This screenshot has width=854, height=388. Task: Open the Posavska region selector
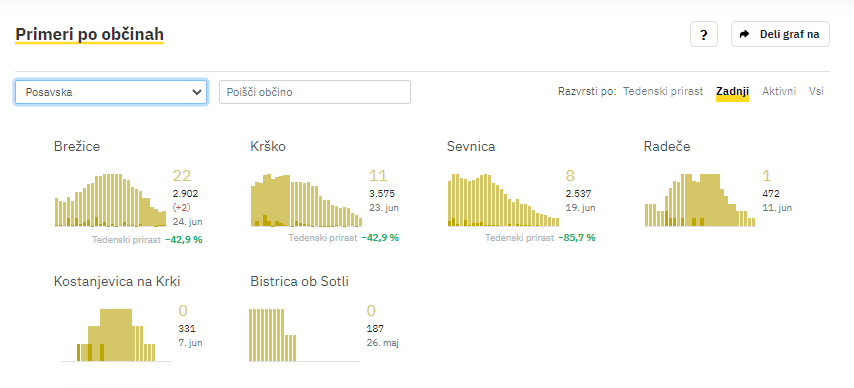coord(111,92)
